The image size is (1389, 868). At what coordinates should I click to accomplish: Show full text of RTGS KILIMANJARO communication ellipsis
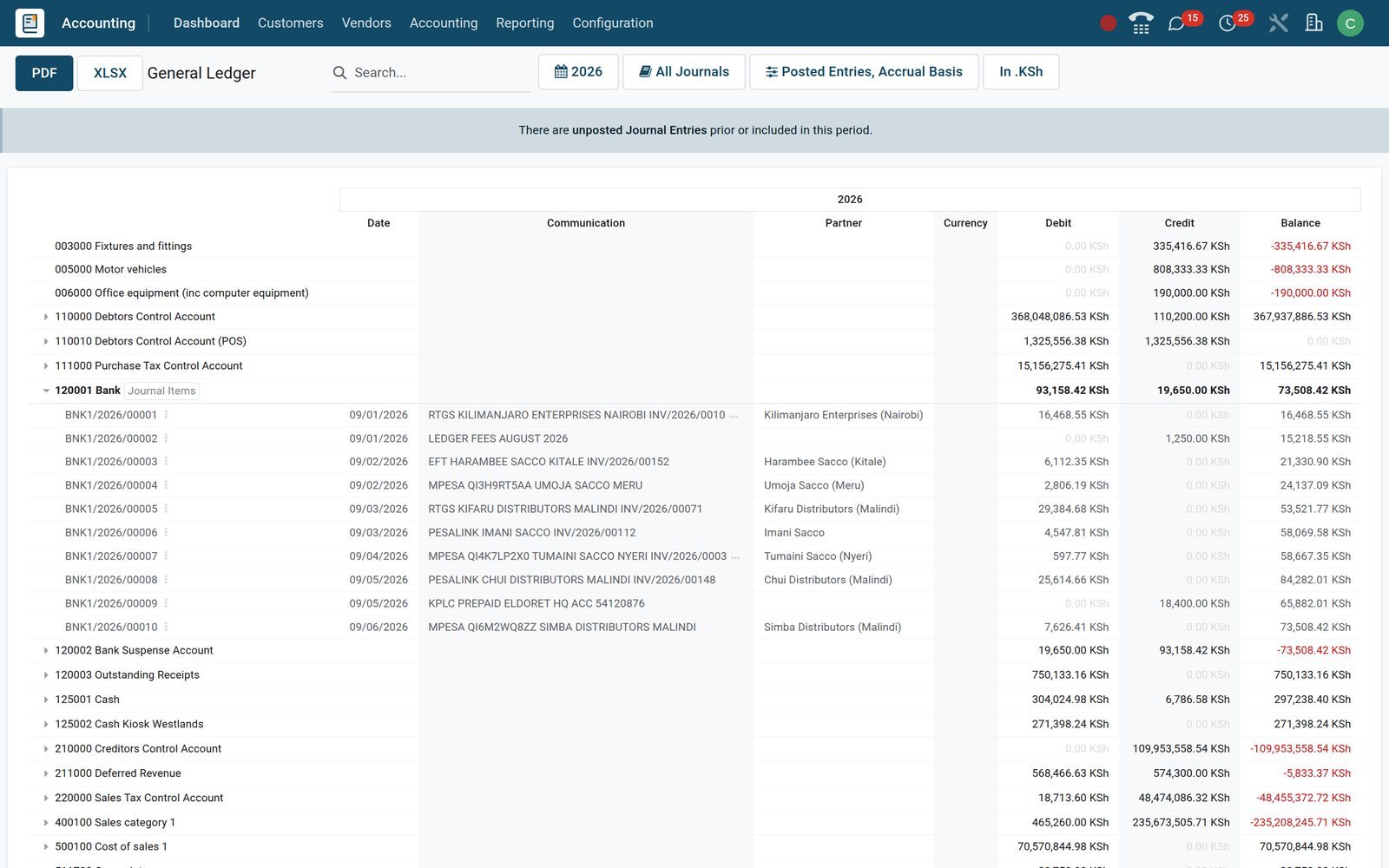(734, 416)
